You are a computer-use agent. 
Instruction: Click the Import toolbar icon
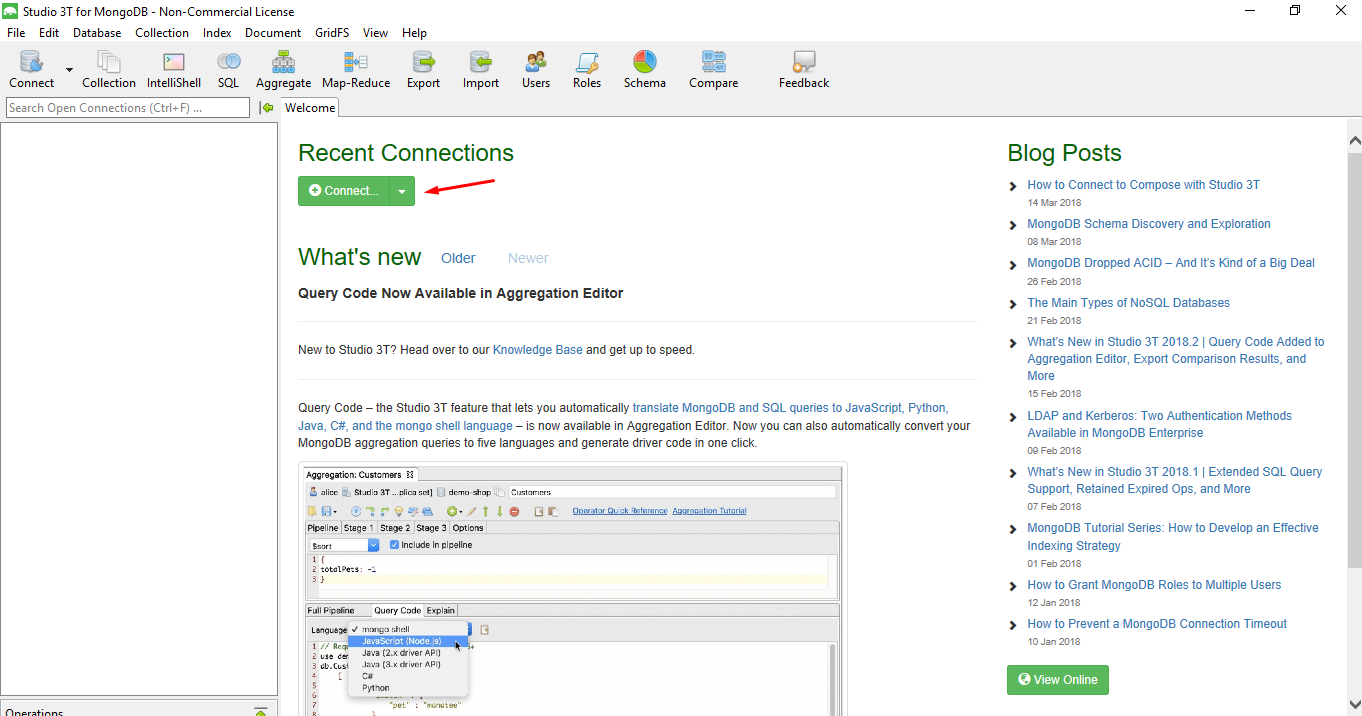[481, 69]
